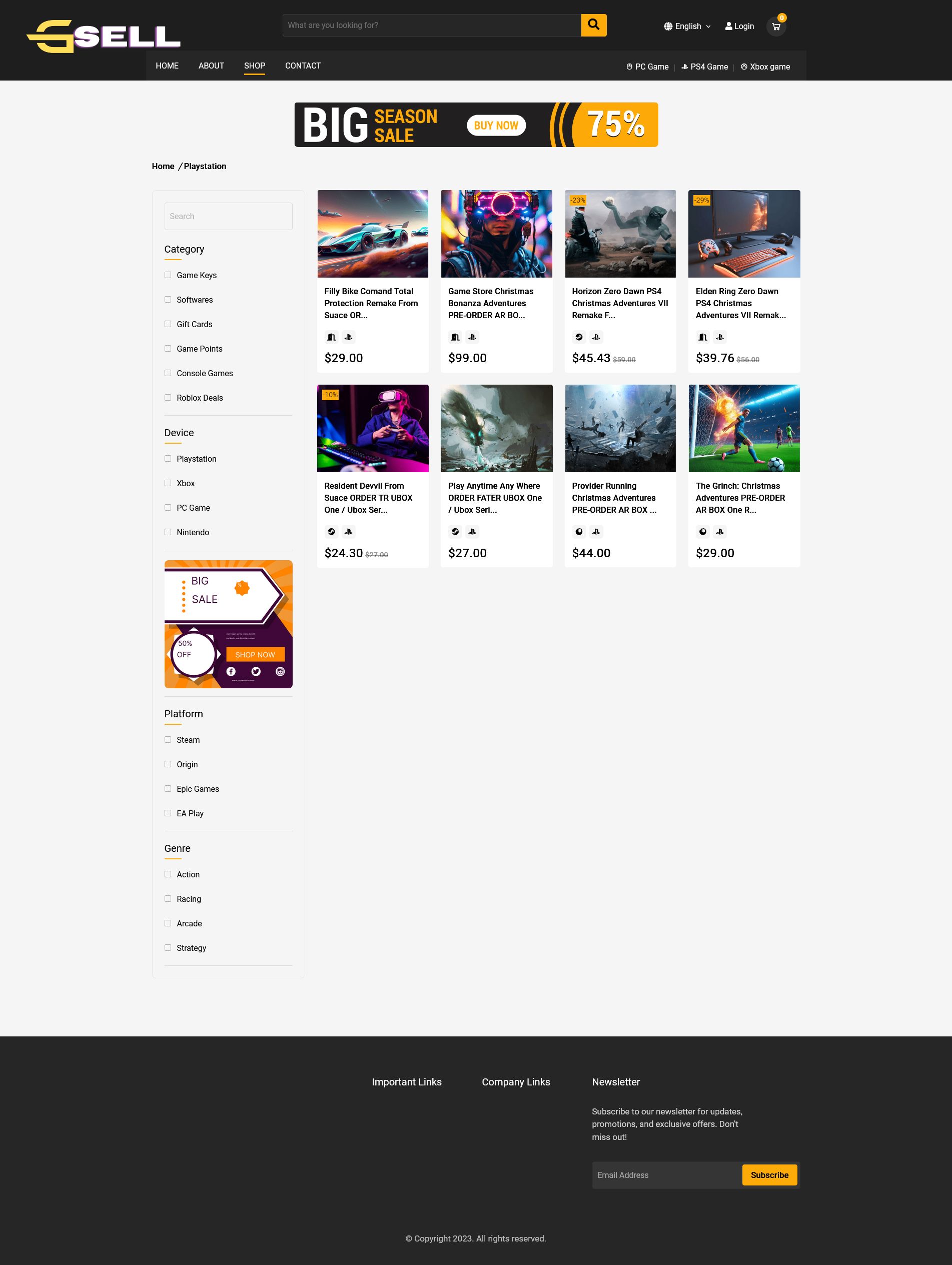Click the Home breadcrumb link

click(163, 167)
